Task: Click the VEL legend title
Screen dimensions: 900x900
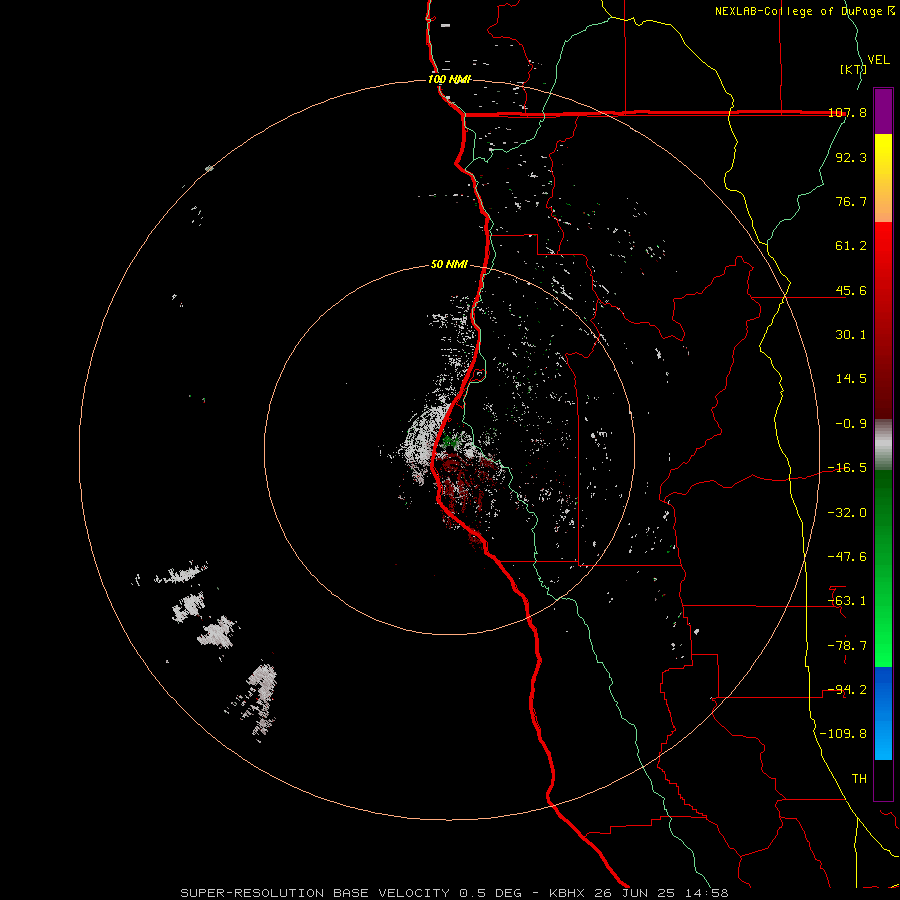Action: [x=879, y=60]
